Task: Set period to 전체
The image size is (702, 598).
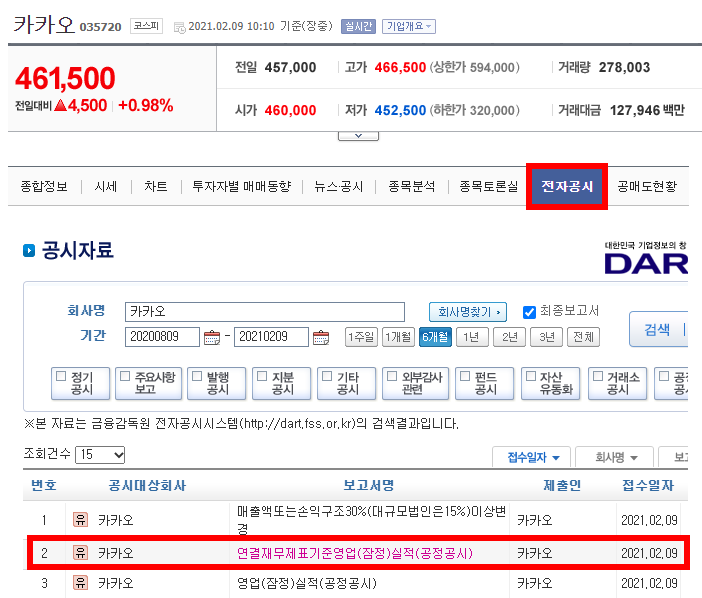Action: click(x=583, y=337)
